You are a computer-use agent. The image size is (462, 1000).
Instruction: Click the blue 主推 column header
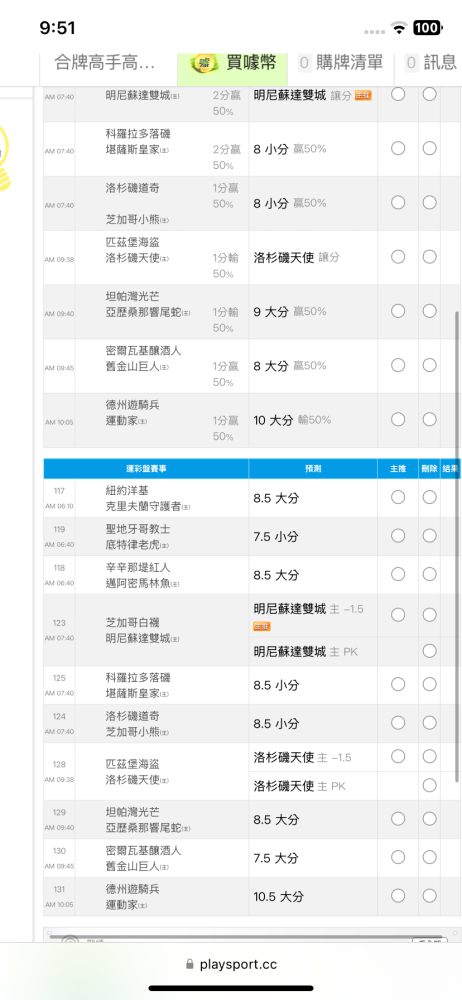[398, 468]
